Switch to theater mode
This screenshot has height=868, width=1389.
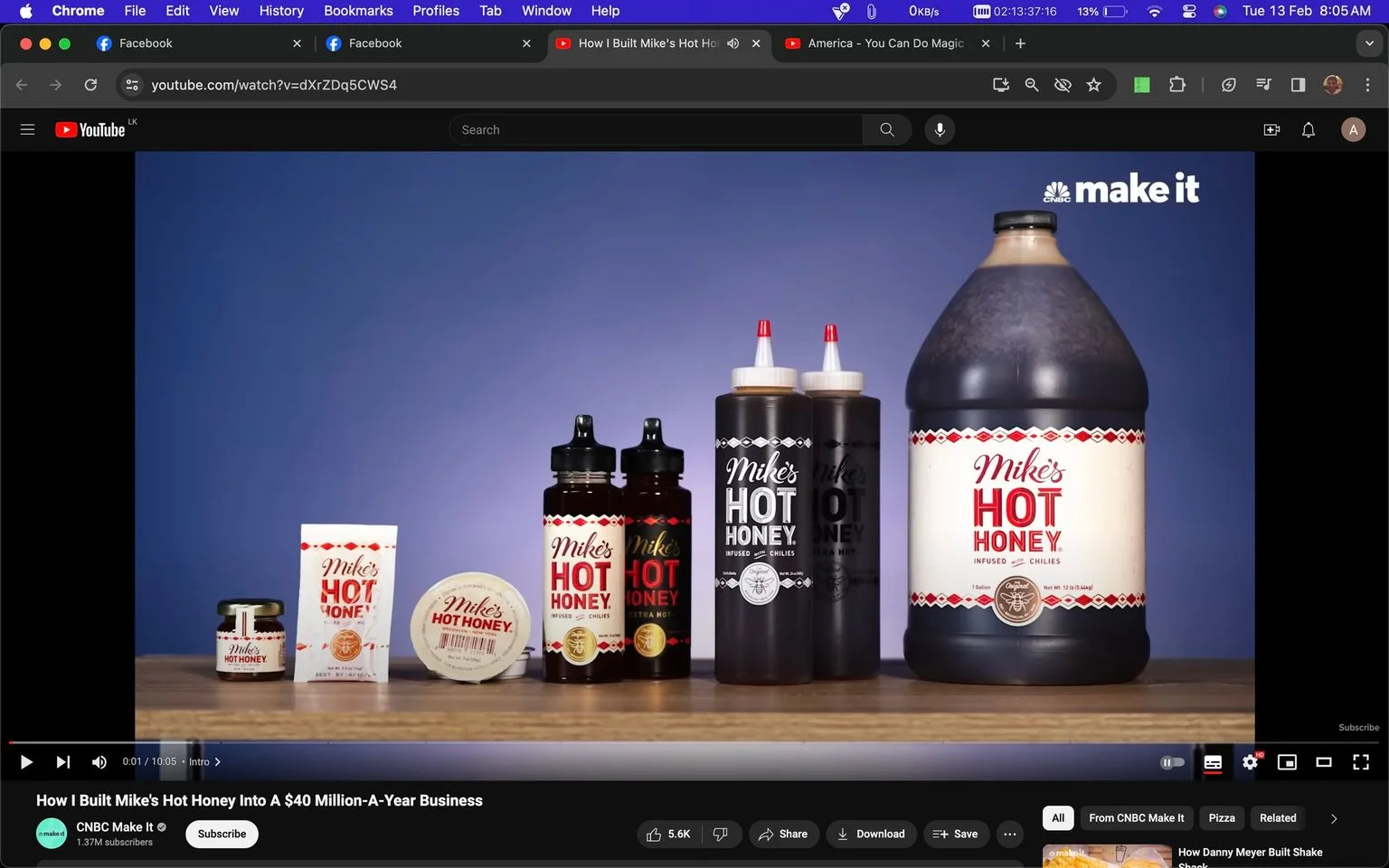point(1324,762)
